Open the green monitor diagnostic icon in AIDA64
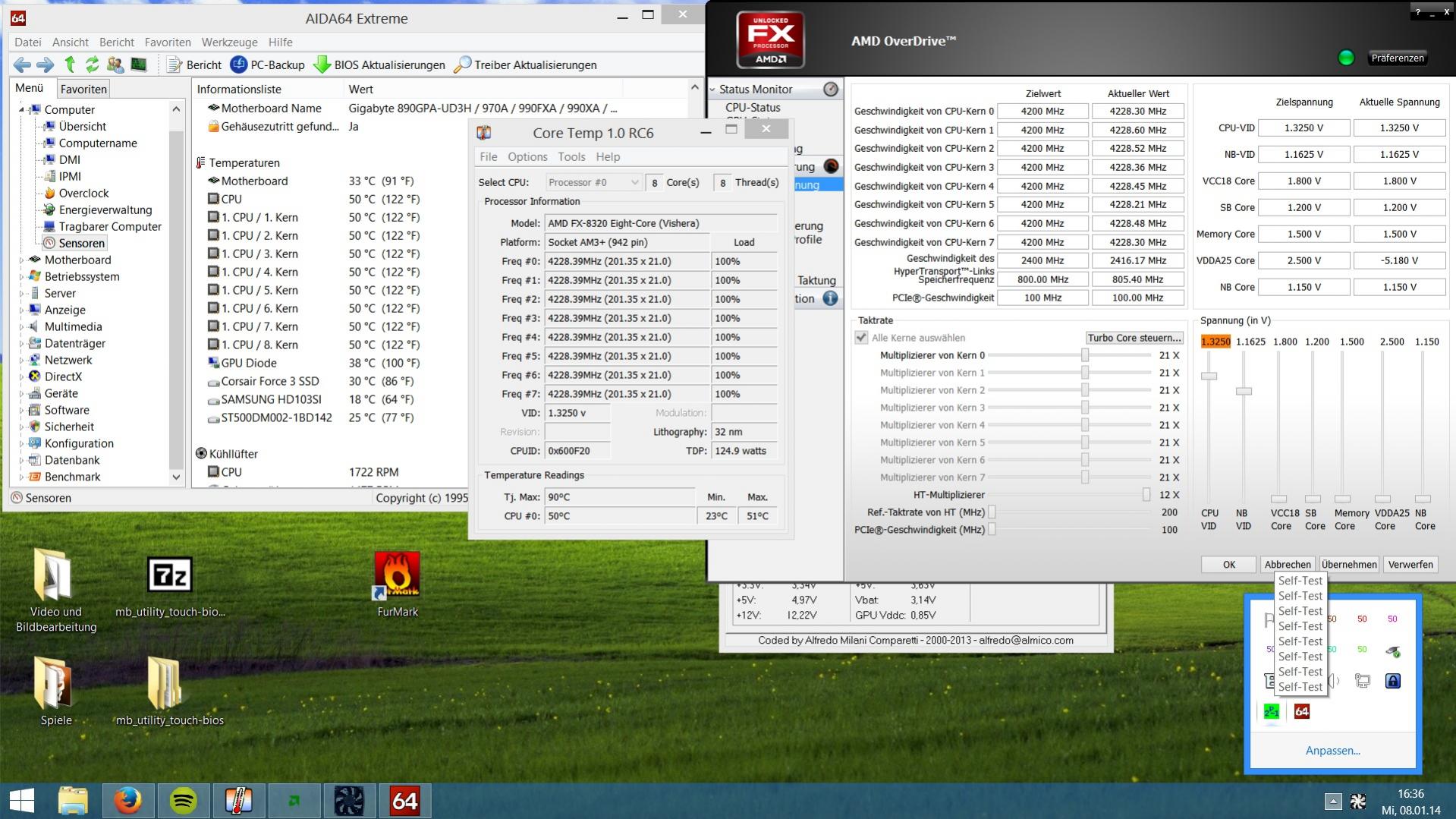The width and height of the screenshot is (1456, 819). point(139,65)
